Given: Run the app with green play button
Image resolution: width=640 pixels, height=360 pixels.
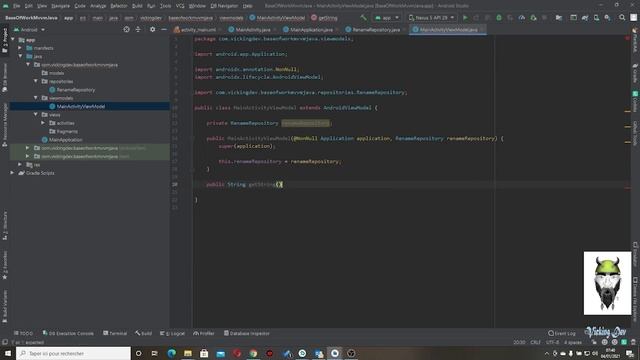Looking at the screenshot, I should click(465, 18).
